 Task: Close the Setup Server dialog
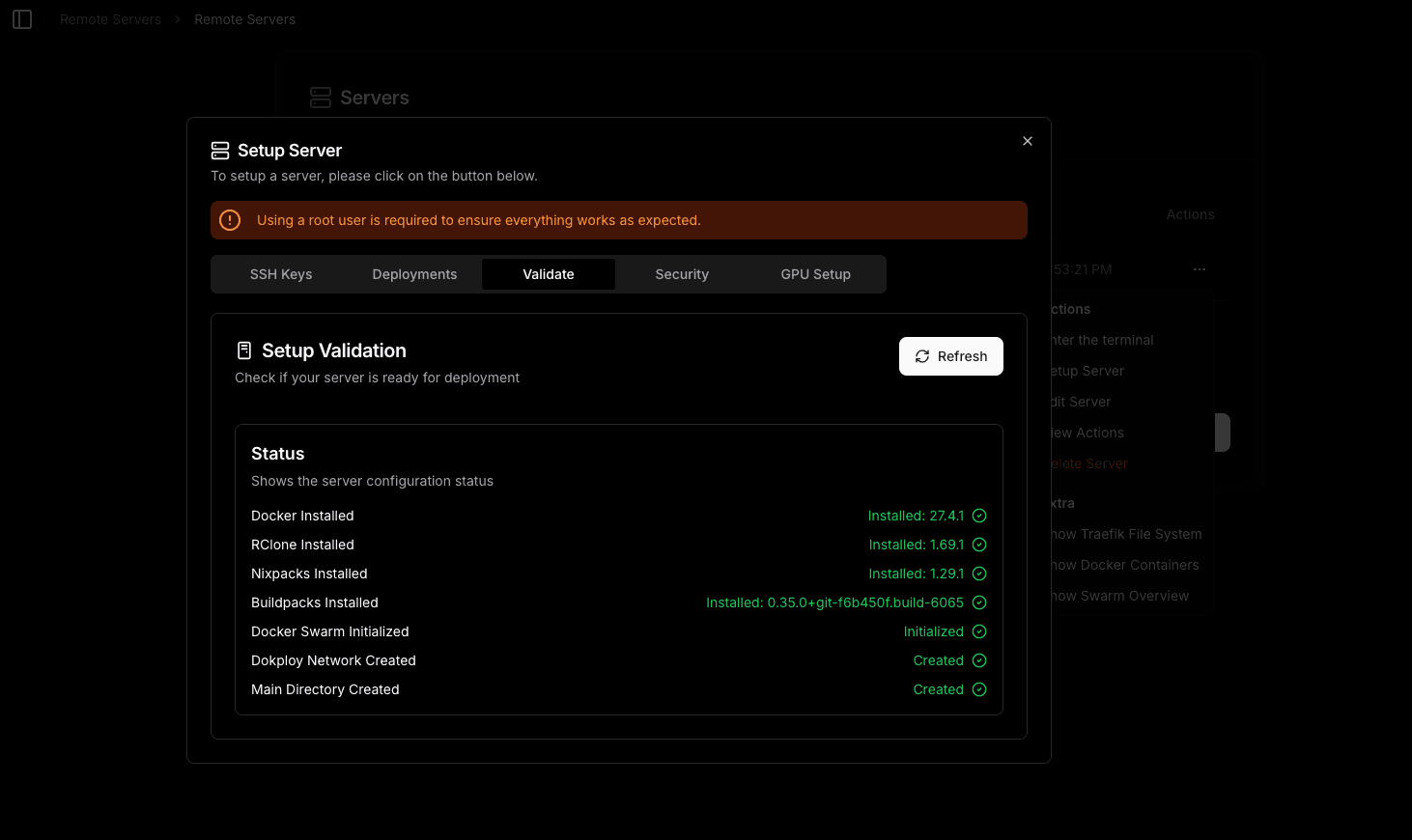1027,141
